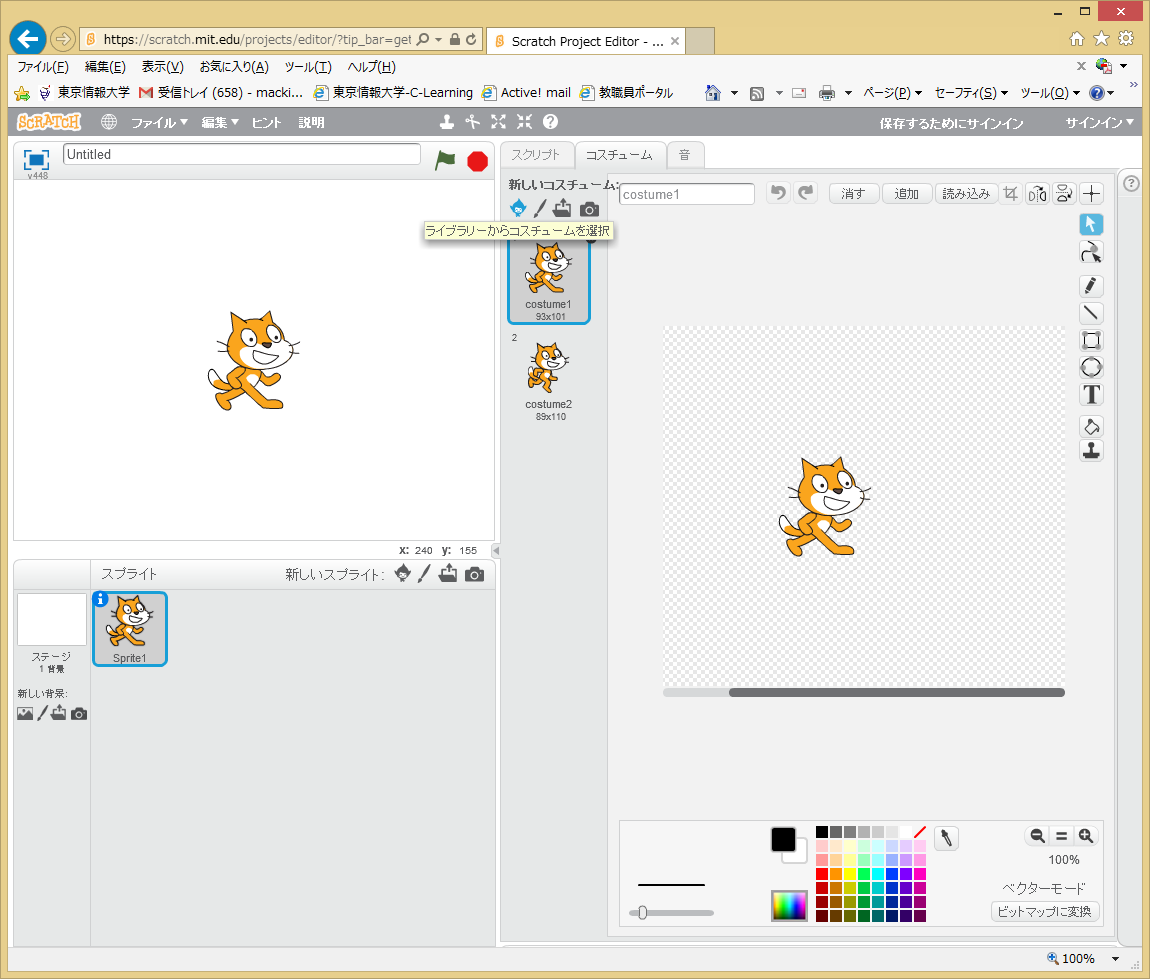Click the costume name input field
The height and width of the screenshot is (979, 1150).
(x=686, y=194)
